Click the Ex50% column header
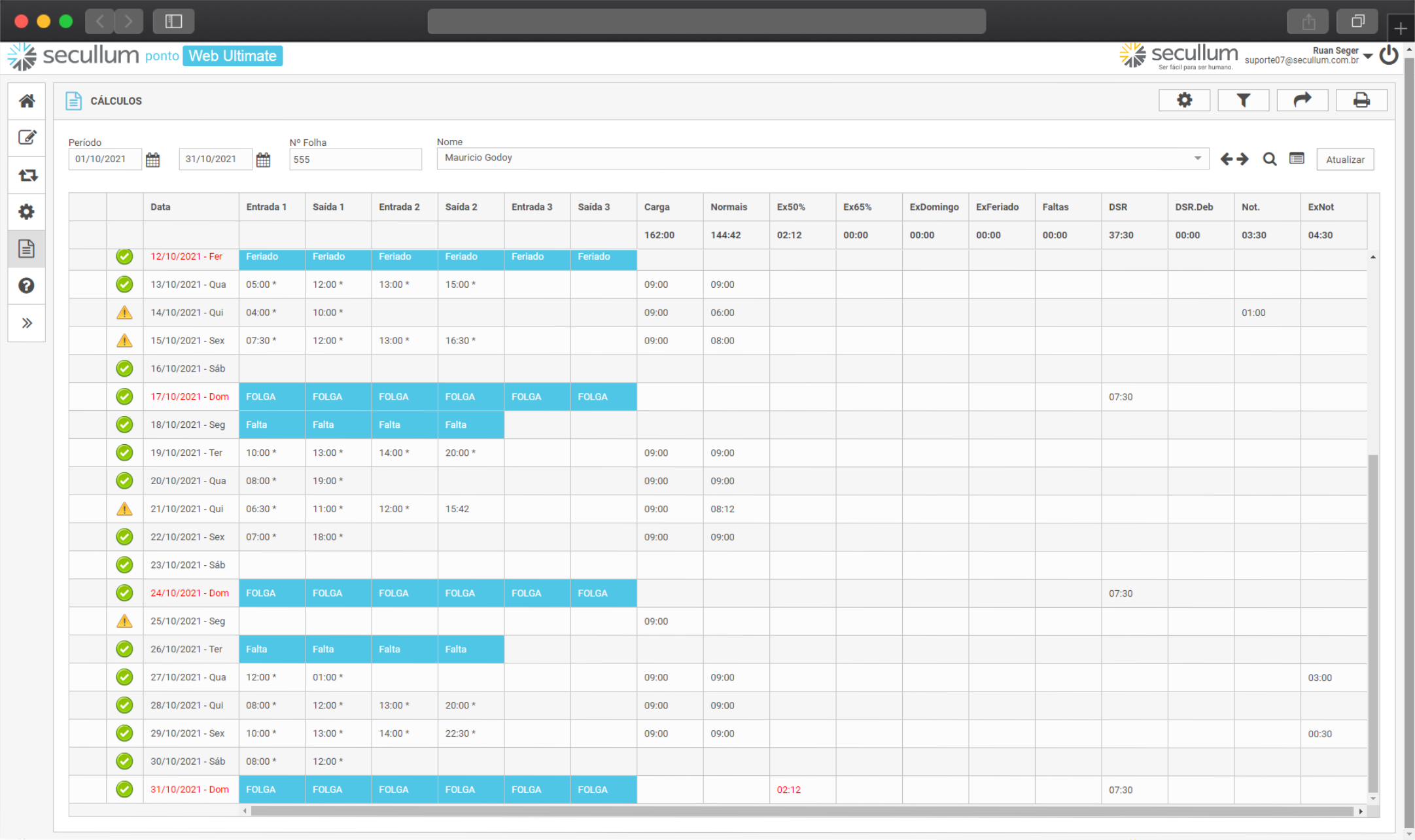1415x840 pixels. [x=791, y=207]
